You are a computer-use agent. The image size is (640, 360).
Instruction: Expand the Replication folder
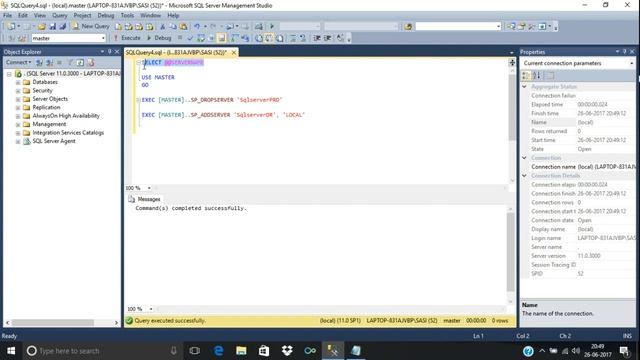[18, 107]
